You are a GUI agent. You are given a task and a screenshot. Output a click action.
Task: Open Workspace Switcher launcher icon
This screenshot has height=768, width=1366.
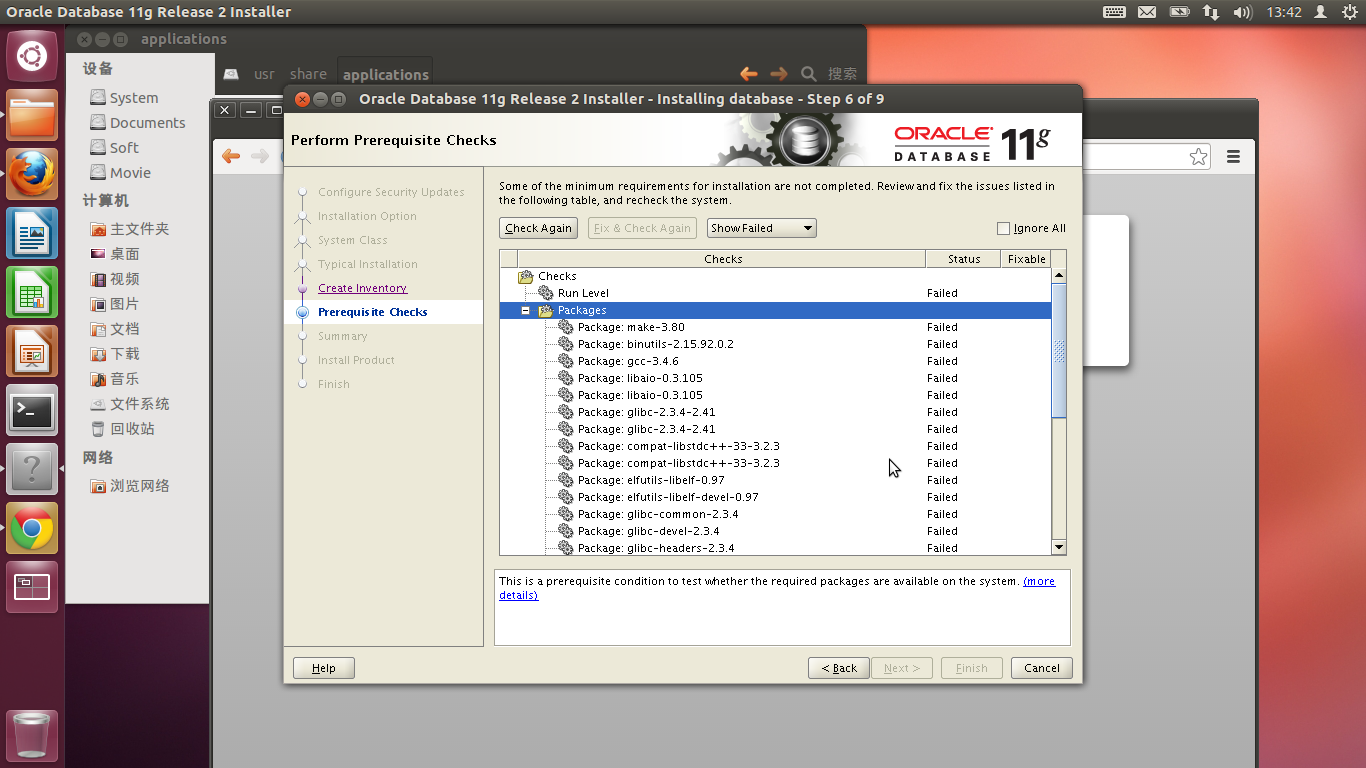tap(32, 587)
